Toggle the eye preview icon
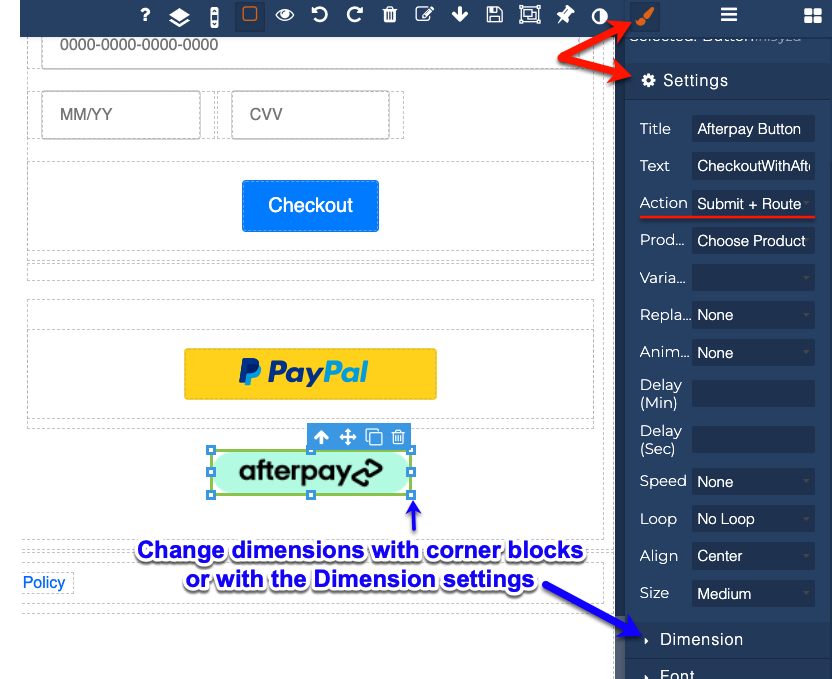Image resolution: width=832 pixels, height=679 pixels. click(285, 15)
